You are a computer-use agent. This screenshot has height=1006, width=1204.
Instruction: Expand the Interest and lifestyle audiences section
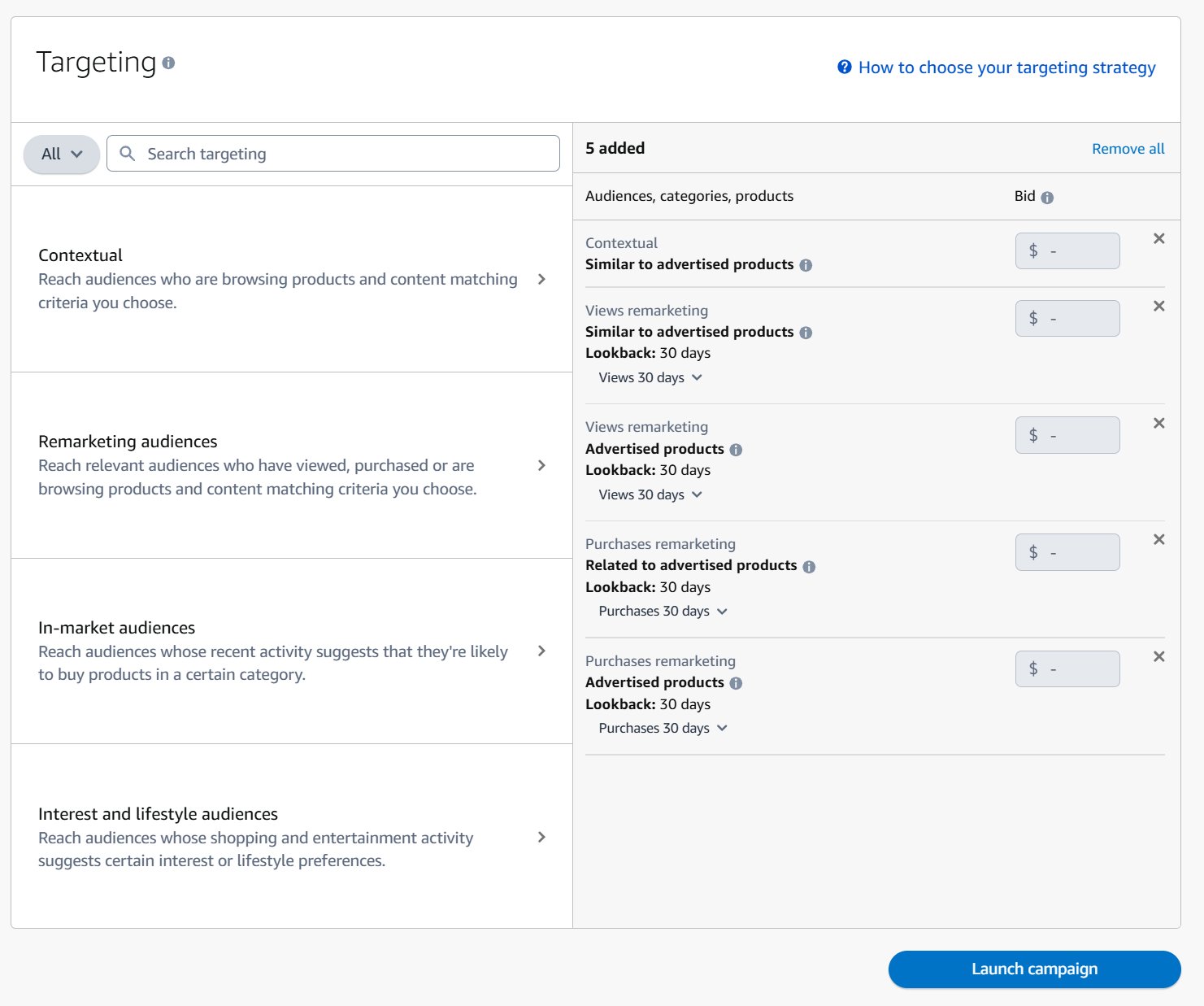point(541,837)
